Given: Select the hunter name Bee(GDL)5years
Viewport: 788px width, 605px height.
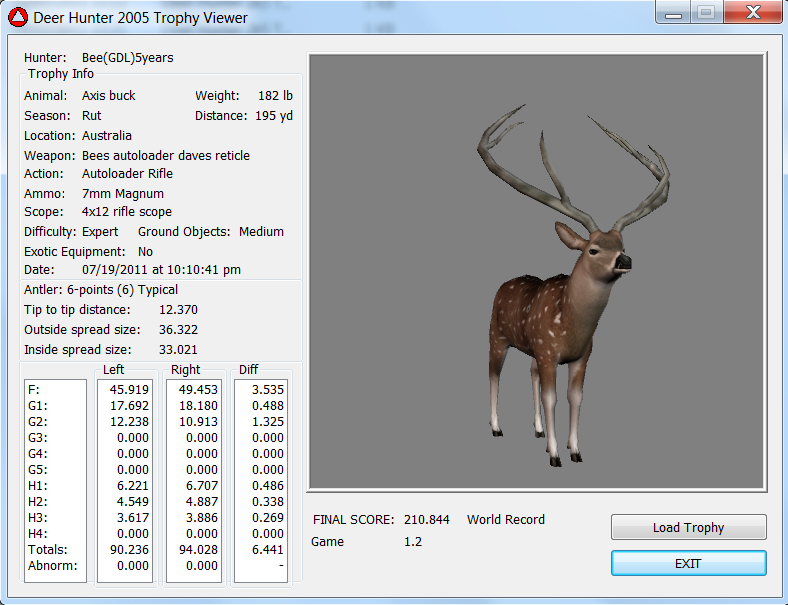Looking at the screenshot, I should coord(127,58).
